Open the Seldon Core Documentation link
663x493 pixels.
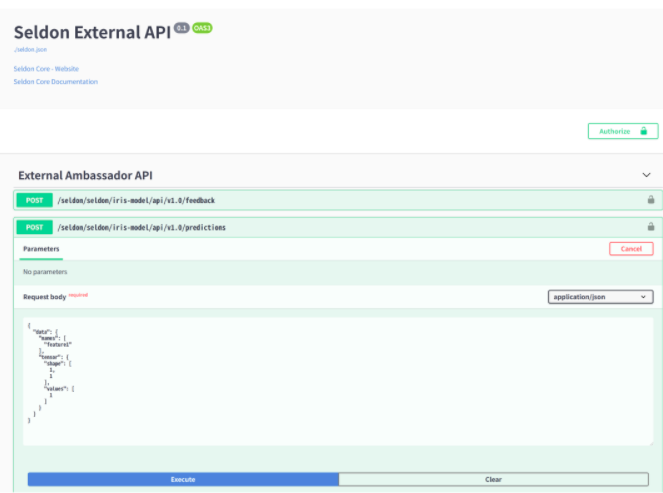(x=55, y=82)
